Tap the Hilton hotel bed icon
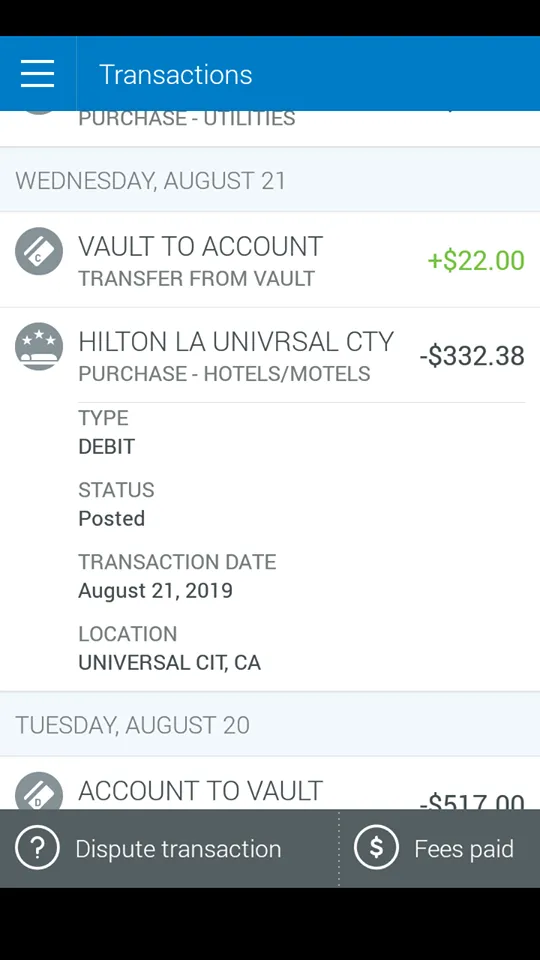 [x=39, y=347]
